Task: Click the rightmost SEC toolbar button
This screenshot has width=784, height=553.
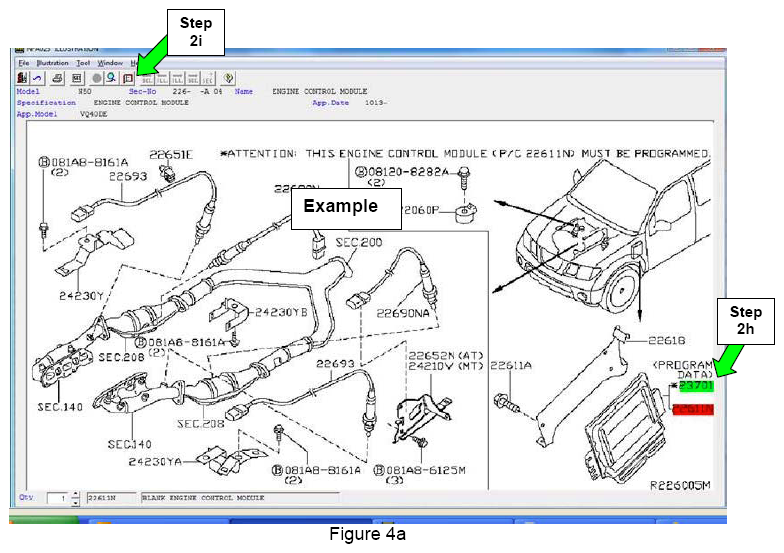Action: [208, 77]
